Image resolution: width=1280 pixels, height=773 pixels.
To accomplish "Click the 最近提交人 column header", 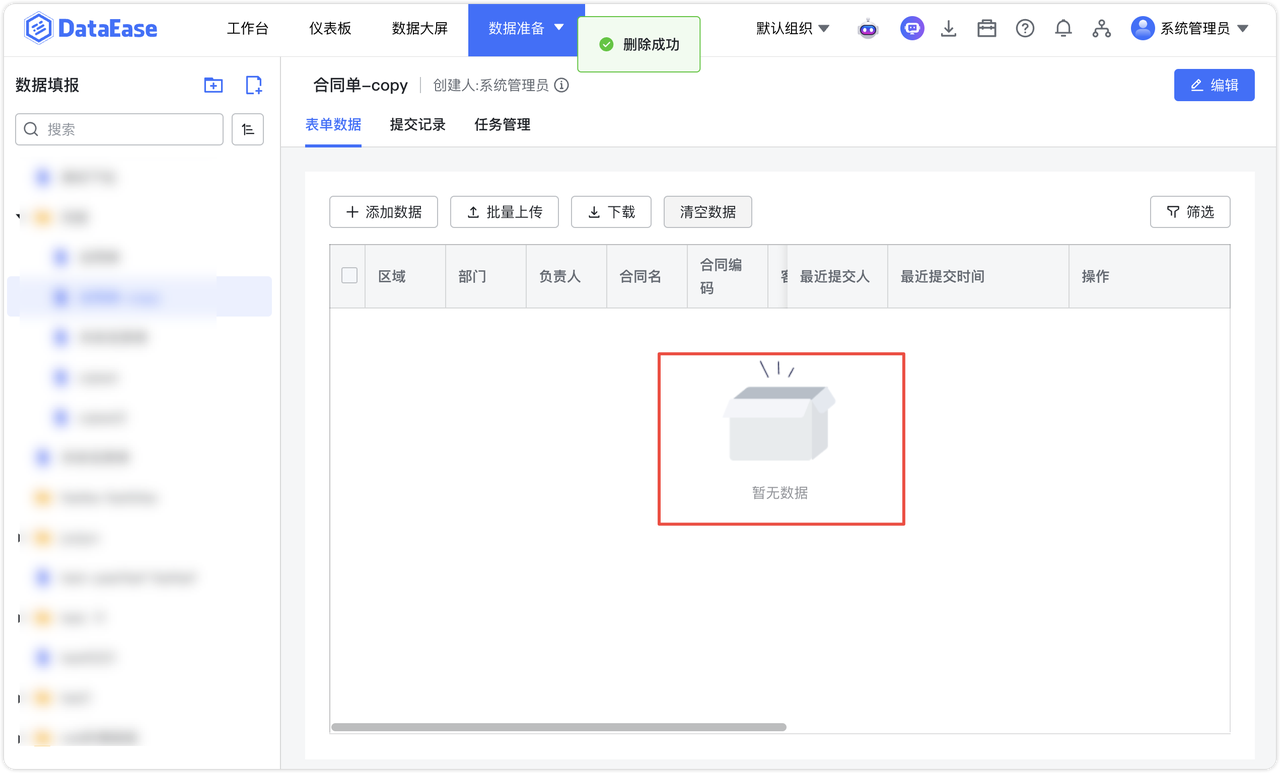I will click(x=835, y=276).
